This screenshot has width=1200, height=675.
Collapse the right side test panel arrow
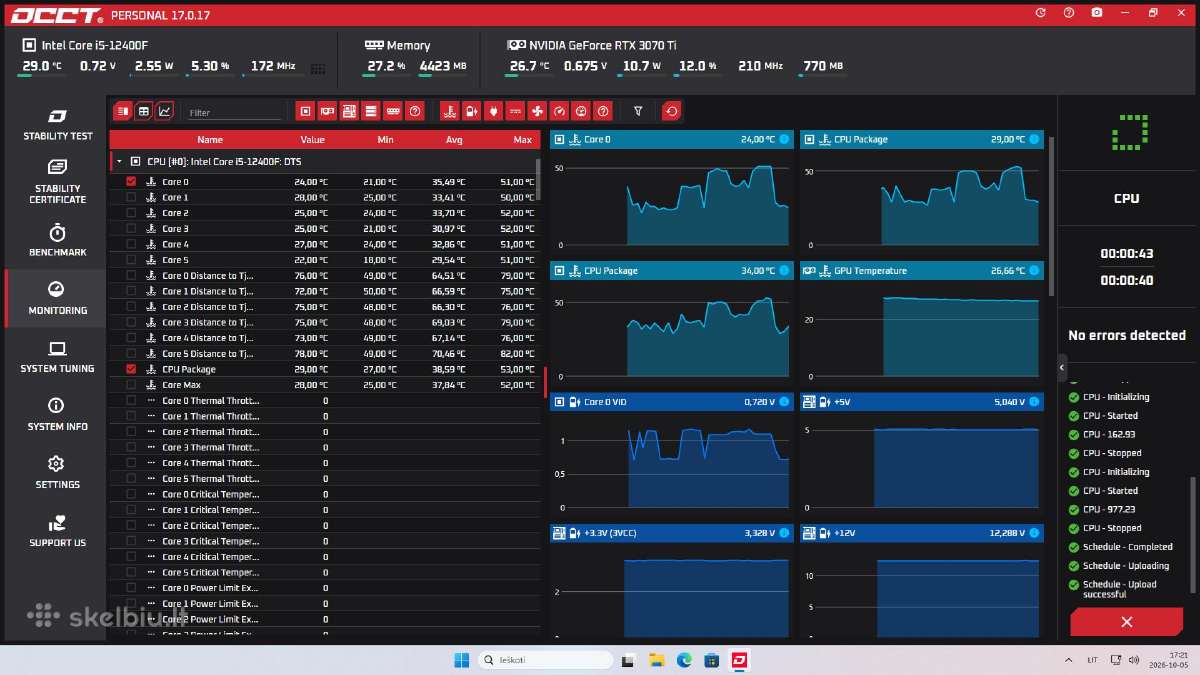[1062, 367]
